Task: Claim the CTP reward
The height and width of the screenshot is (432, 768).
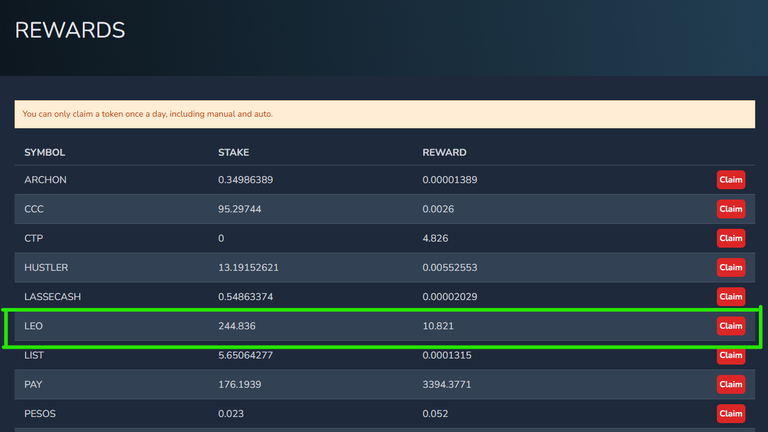Action: [731, 238]
